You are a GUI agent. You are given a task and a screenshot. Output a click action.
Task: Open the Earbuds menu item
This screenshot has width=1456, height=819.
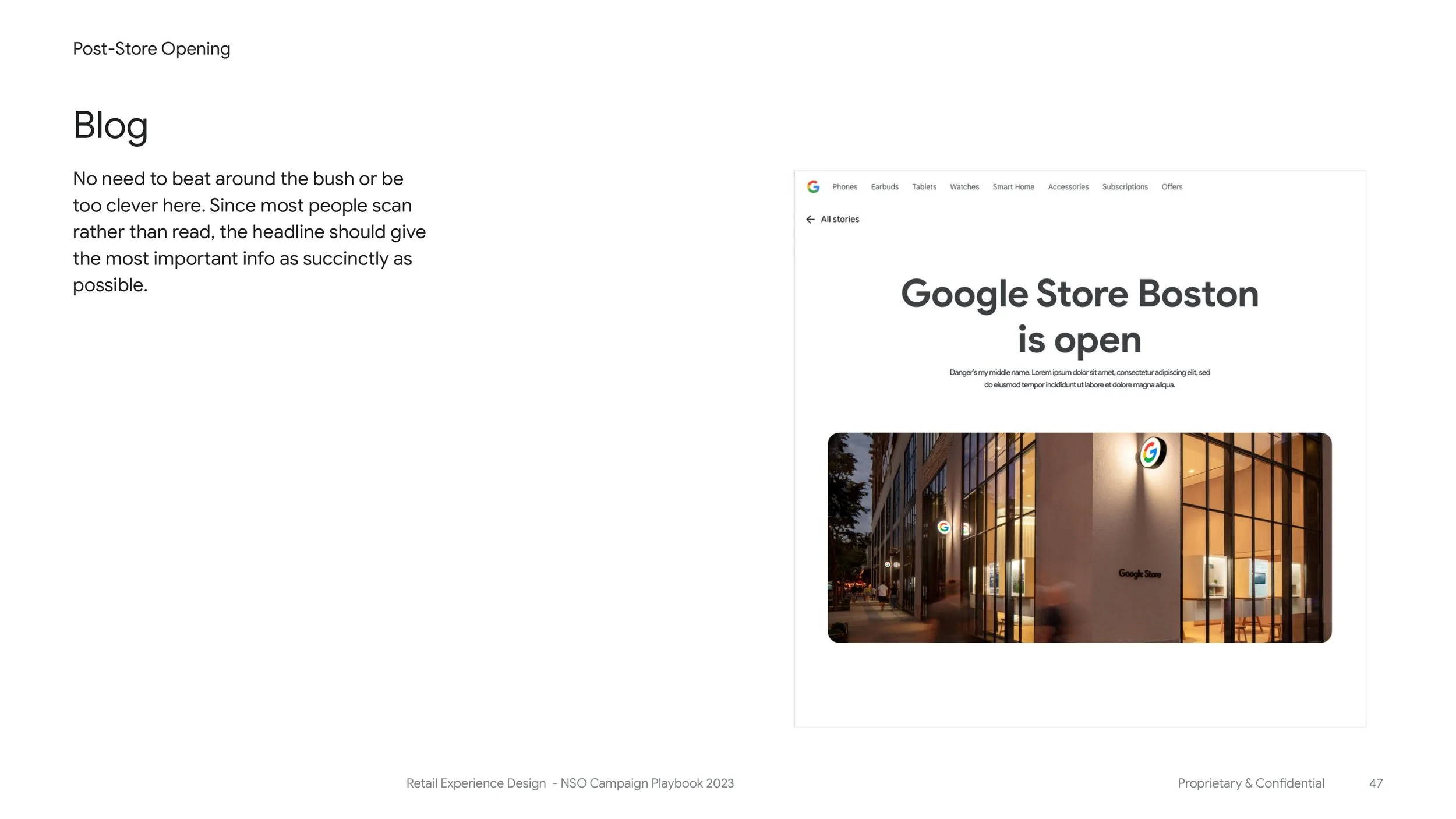point(884,187)
